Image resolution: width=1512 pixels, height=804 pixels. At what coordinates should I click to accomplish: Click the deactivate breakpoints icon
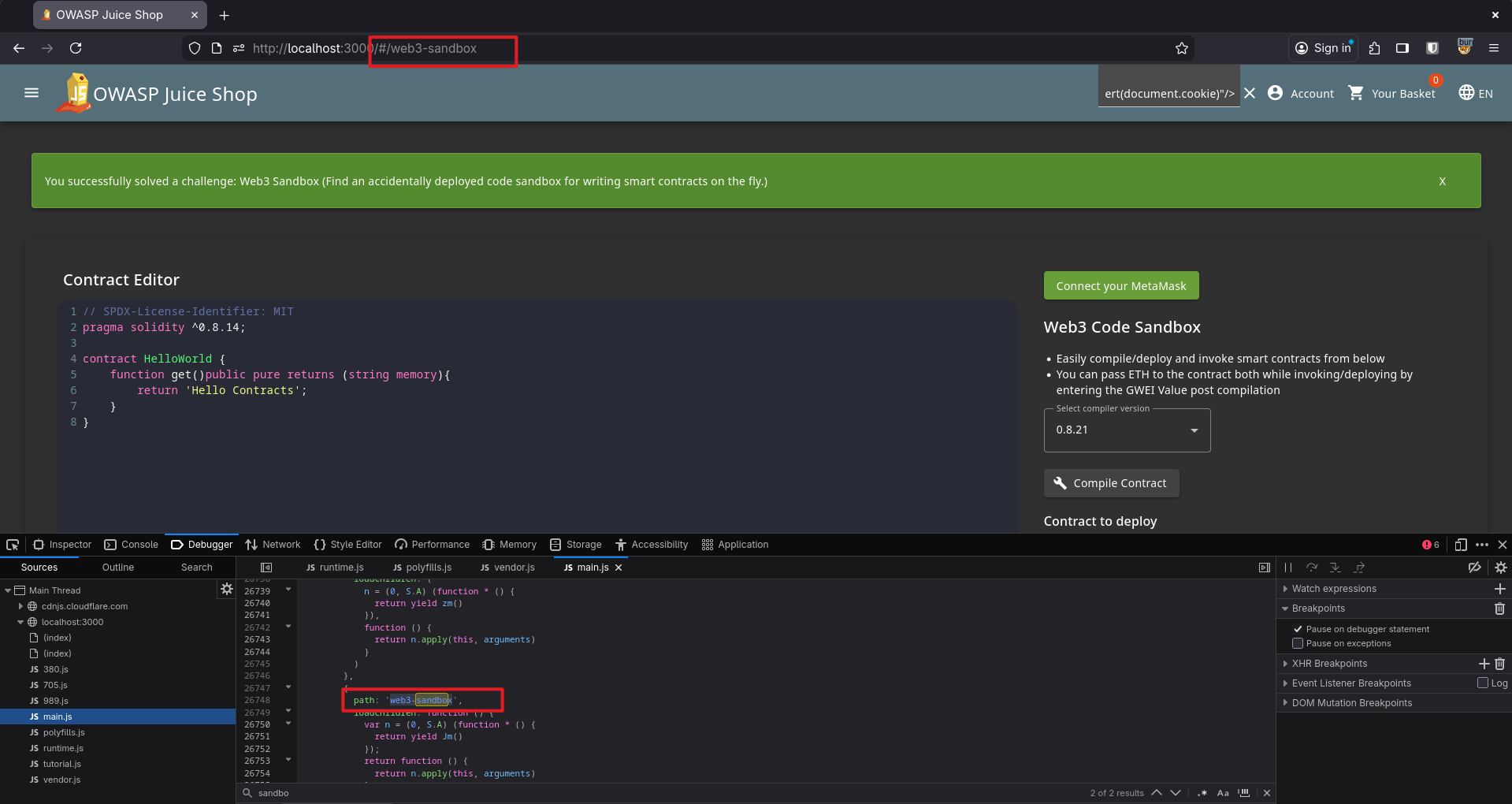click(1474, 568)
